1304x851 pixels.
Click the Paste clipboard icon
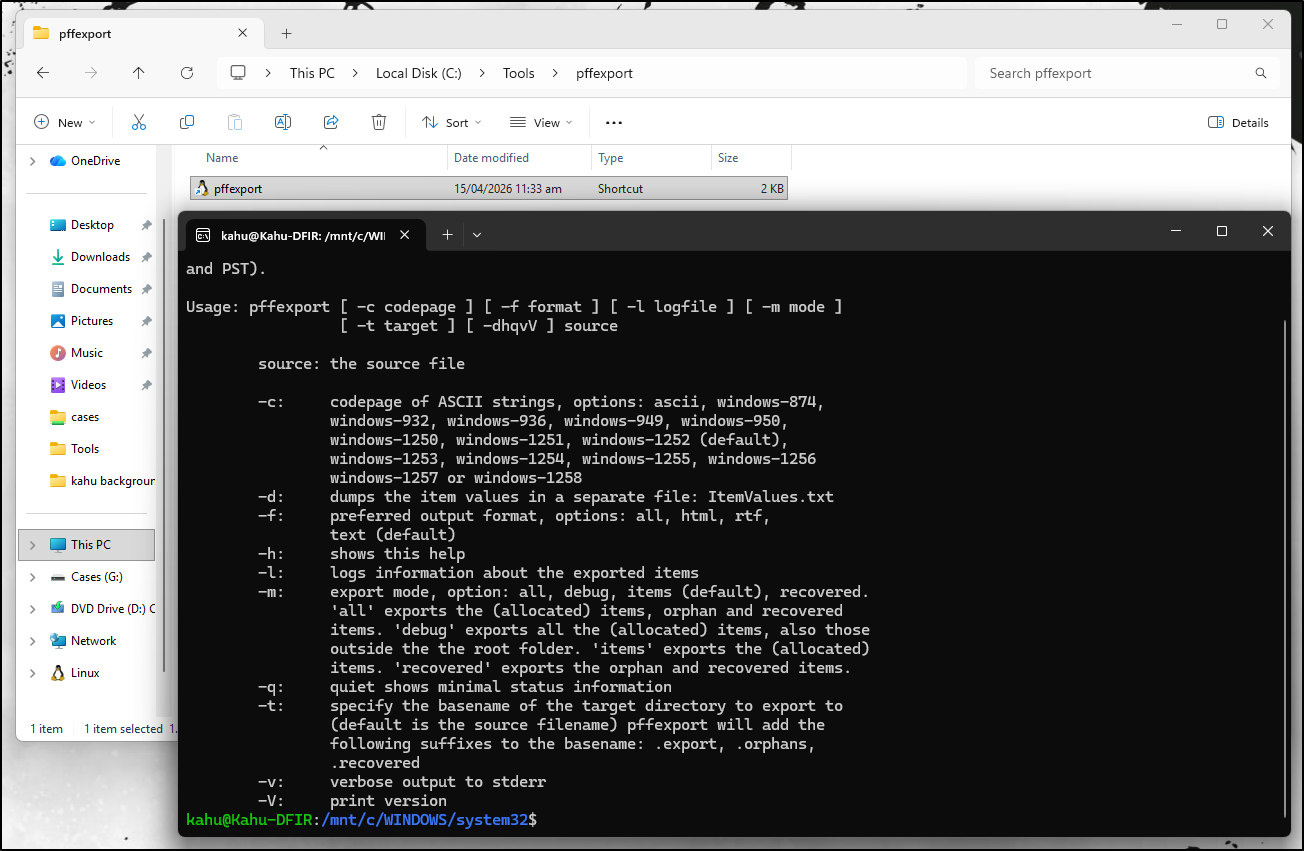235,122
